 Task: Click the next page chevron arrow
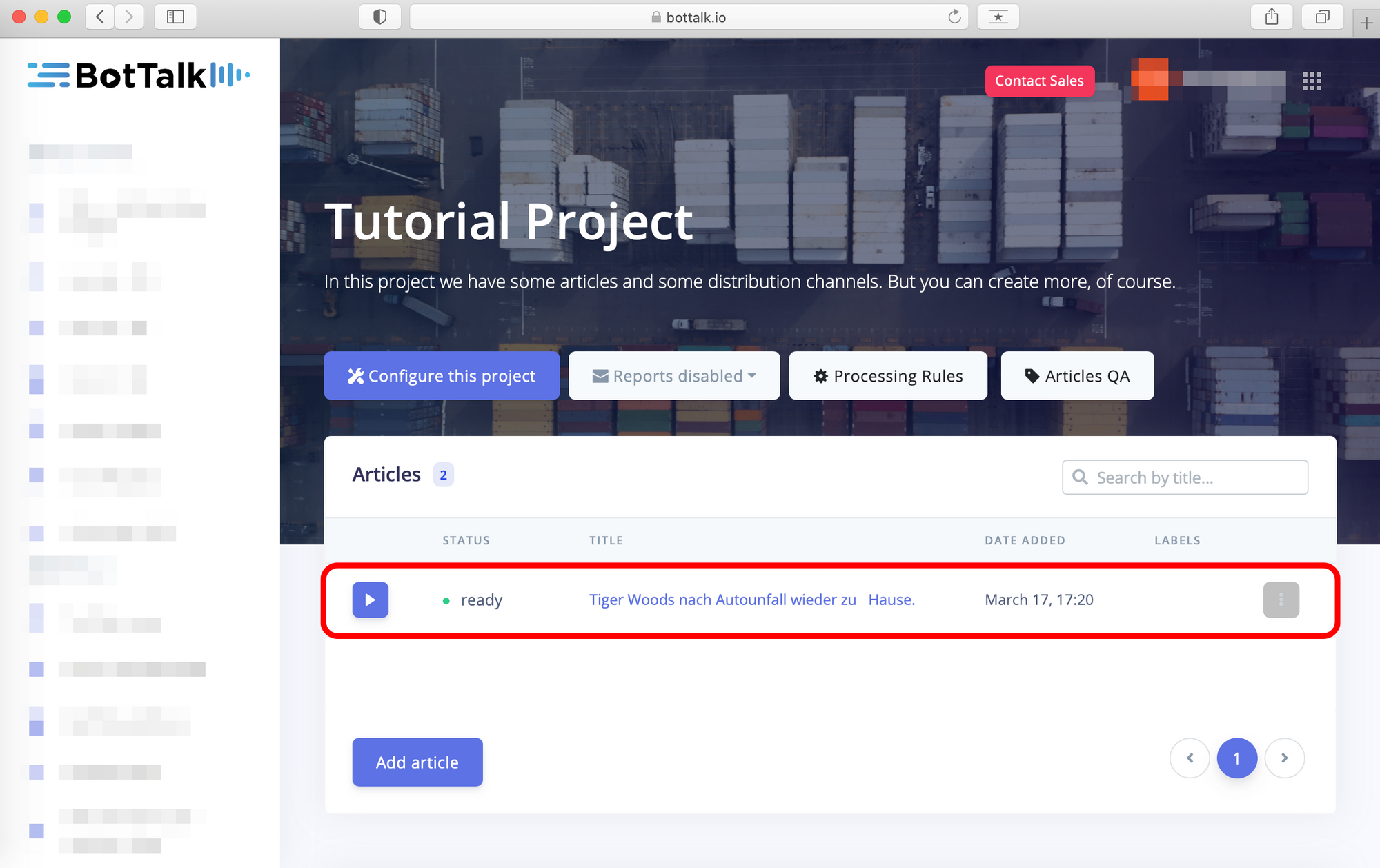pos(1284,758)
